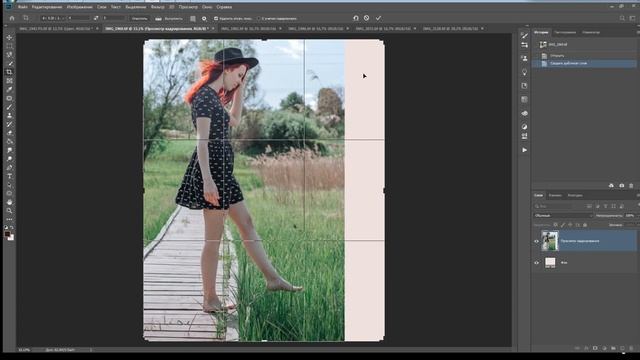Open the Редактирование menu
Screen dimensions: 640x360
click(x=47, y=7)
